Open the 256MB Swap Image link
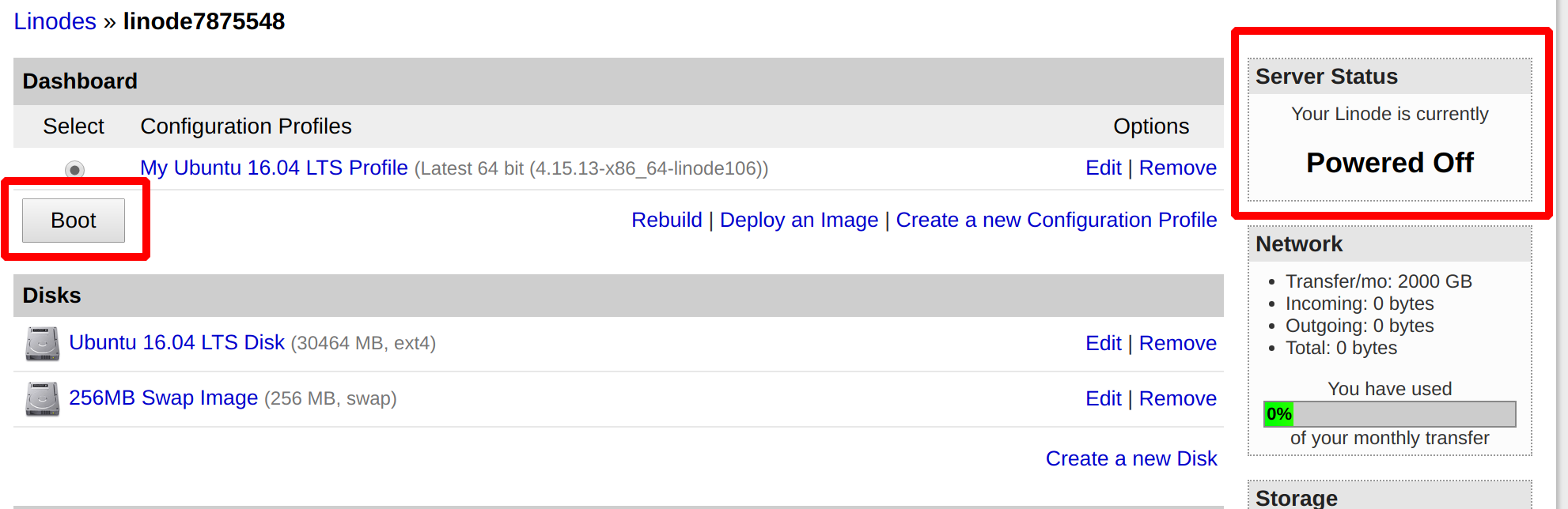 [163, 398]
